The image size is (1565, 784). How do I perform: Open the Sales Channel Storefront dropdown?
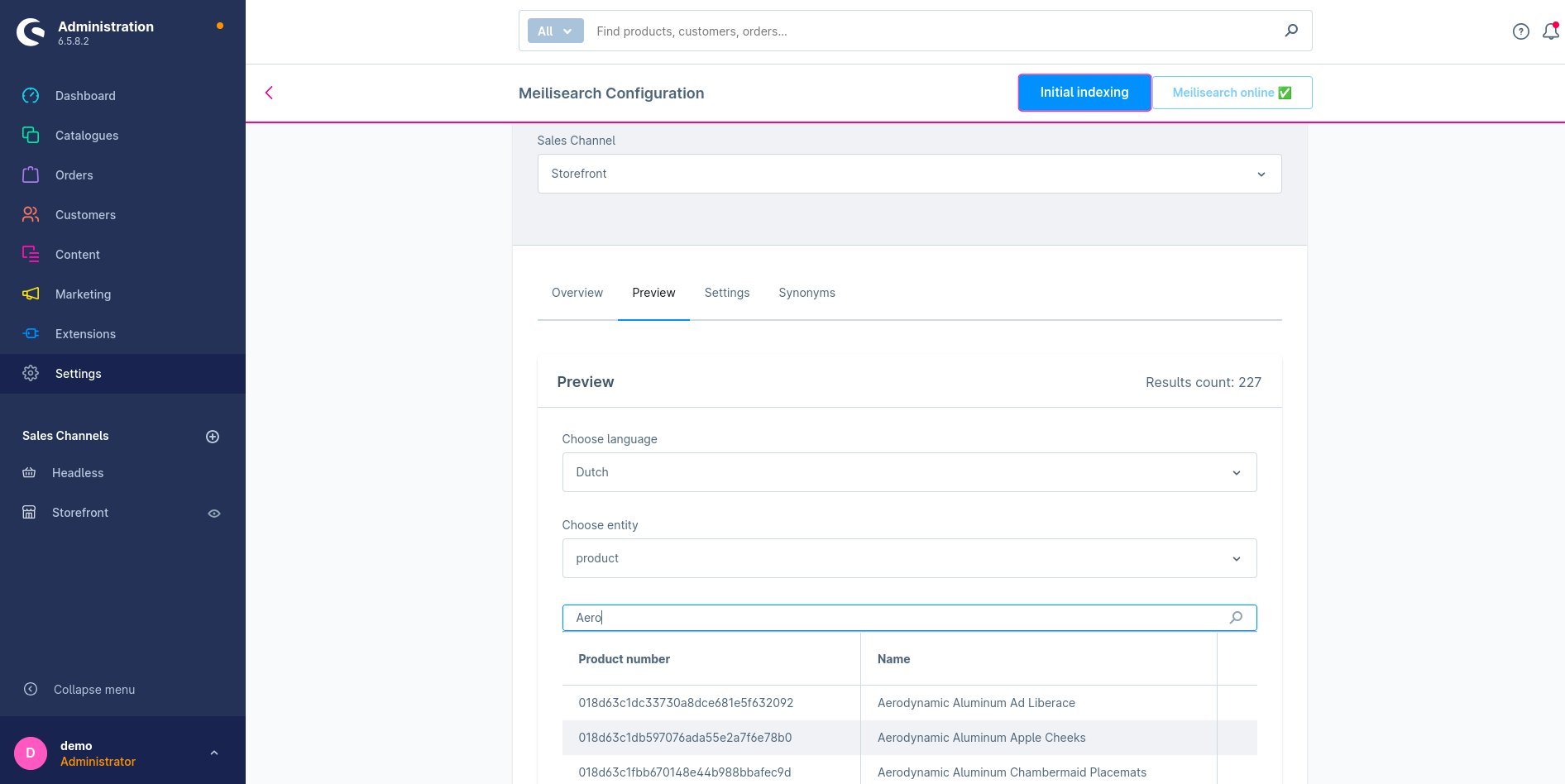tap(909, 174)
